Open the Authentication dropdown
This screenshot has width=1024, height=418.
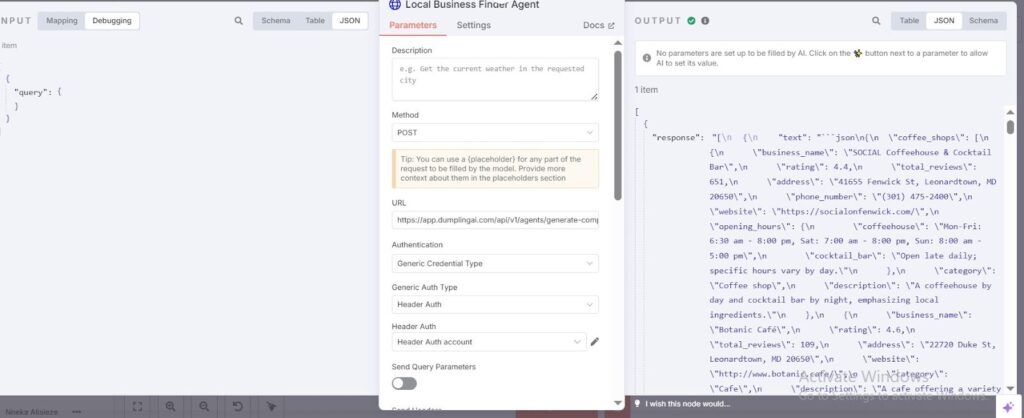[x=495, y=263]
